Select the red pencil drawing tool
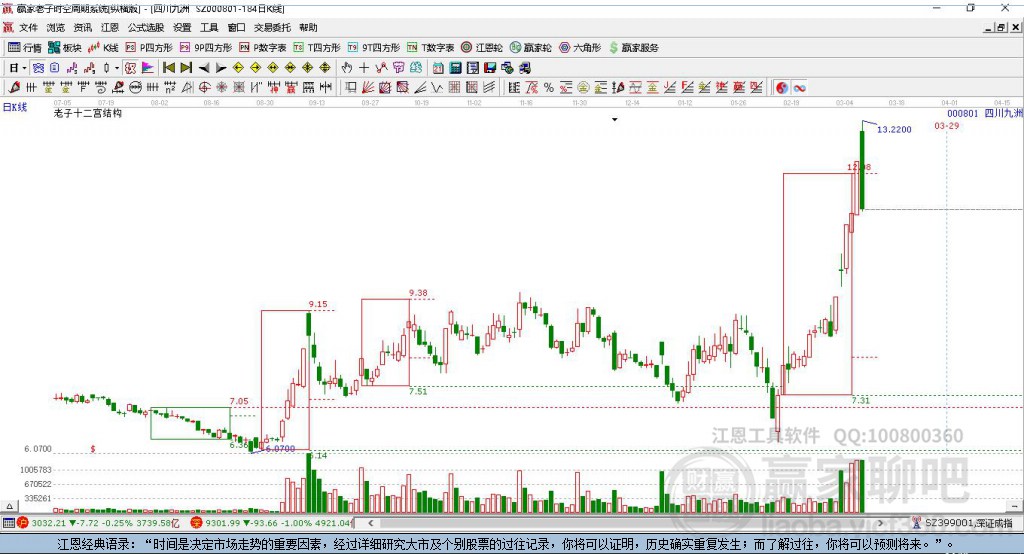Image resolution: width=1024 pixels, height=554 pixels. pos(14,88)
